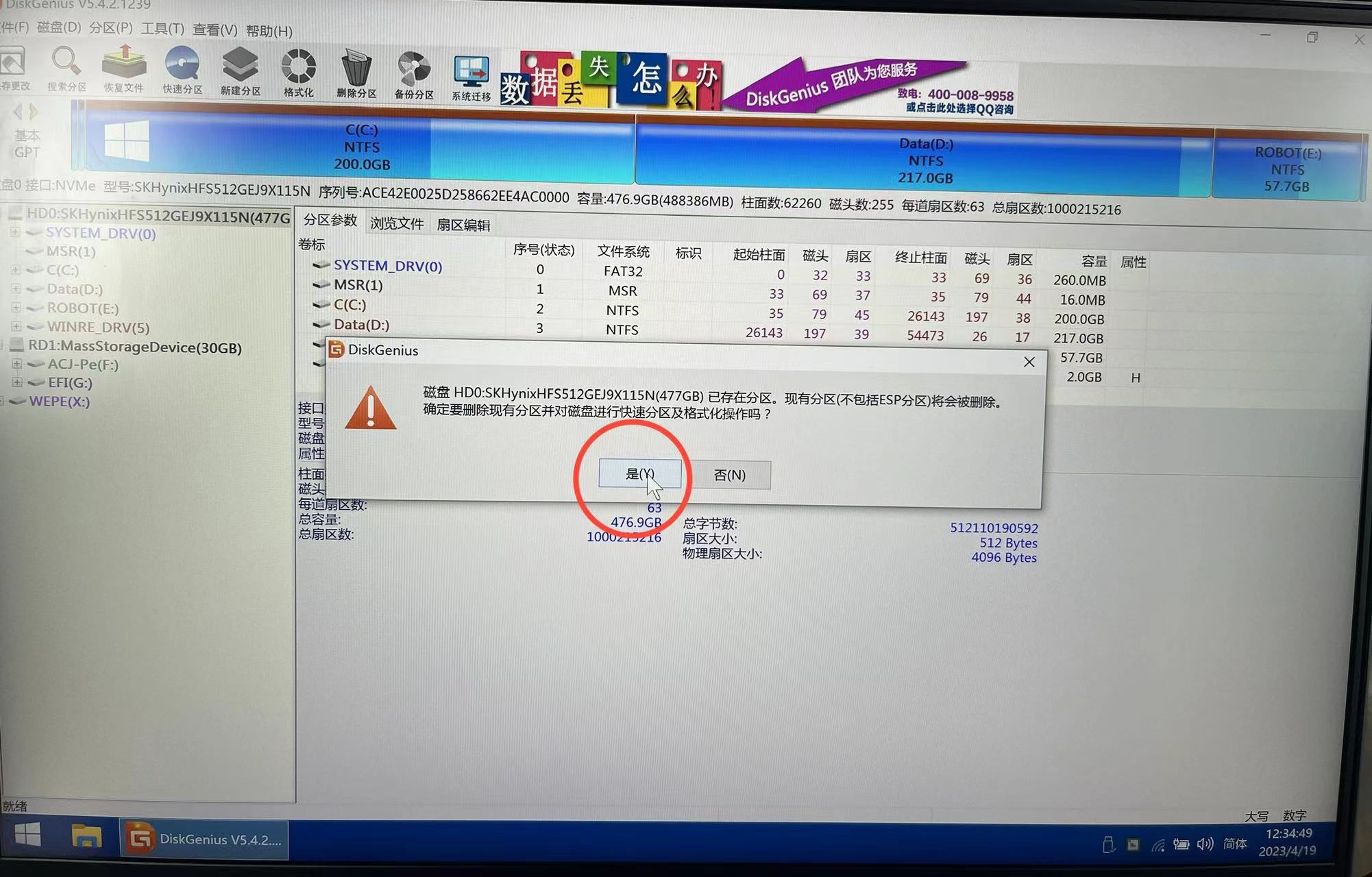Select WEPE(X:) in disk tree

point(60,402)
